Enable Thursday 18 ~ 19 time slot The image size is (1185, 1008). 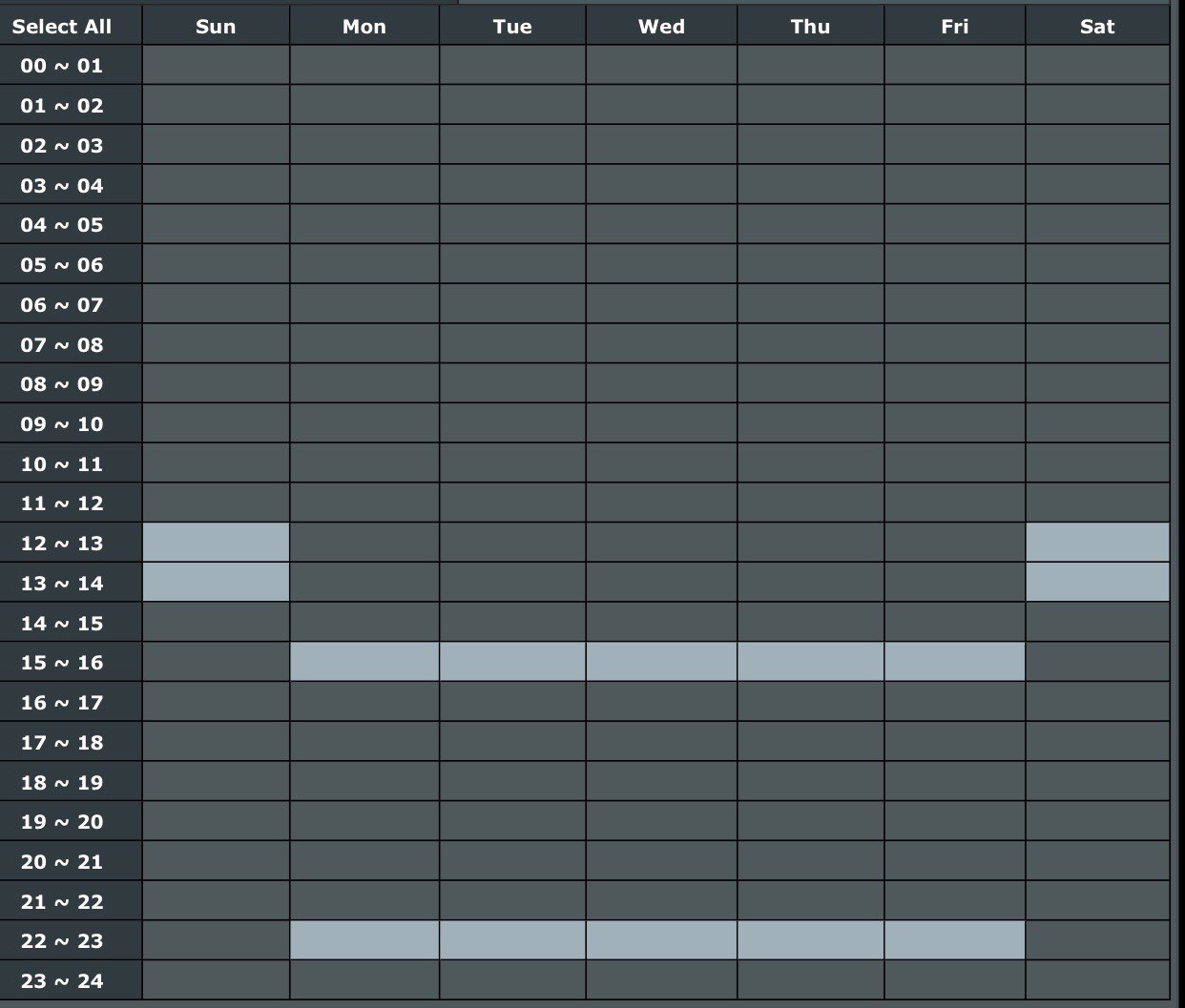pyautogui.click(x=810, y=782)
